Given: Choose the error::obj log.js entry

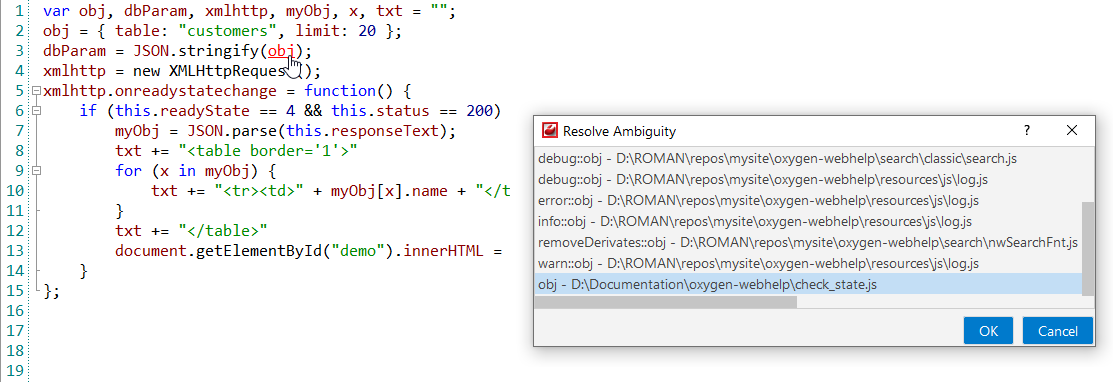Looking at the screenshot, I should tap(808, 200).
